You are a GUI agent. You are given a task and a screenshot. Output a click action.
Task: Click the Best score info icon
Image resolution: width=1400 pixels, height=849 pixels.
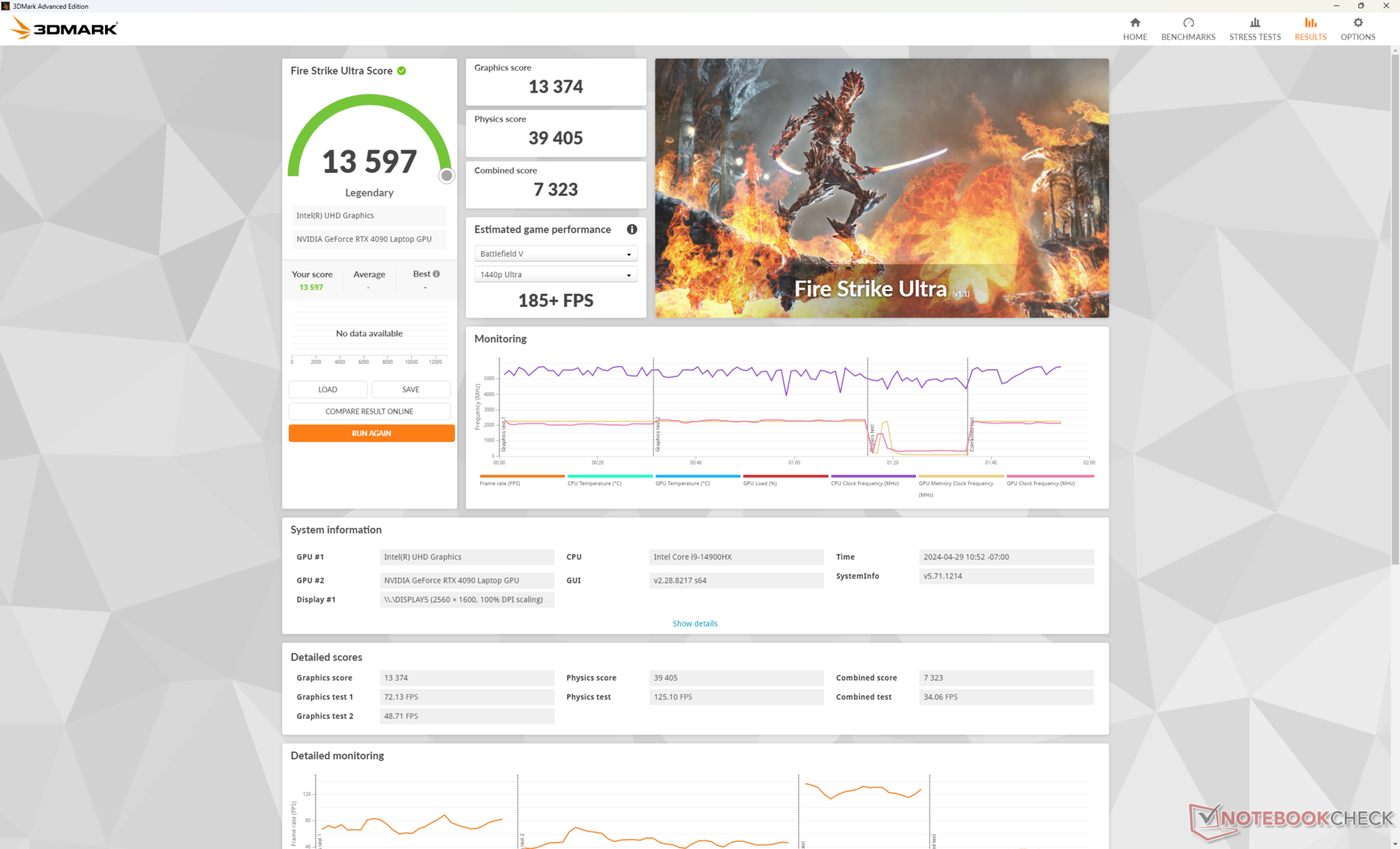tap(436, 274)
